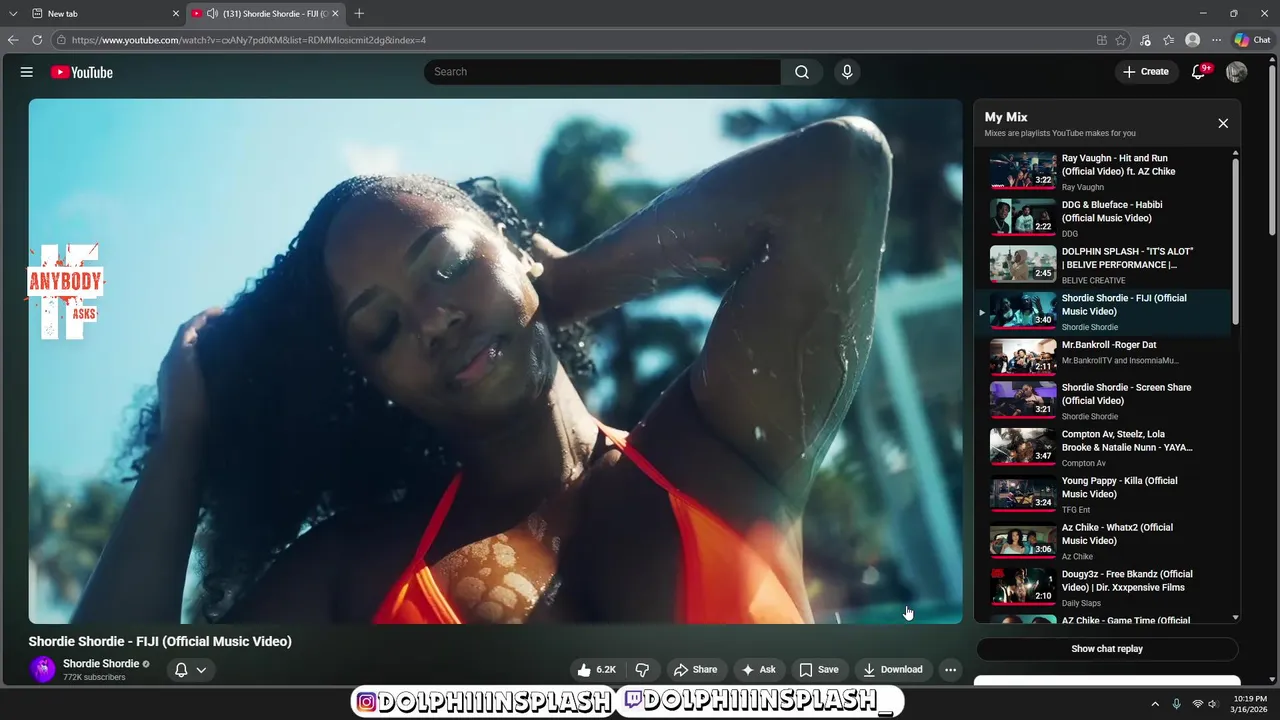The image size is (1280, 720).
Task: Close the My Mix playlist panel
Action: pos(1223,123)
